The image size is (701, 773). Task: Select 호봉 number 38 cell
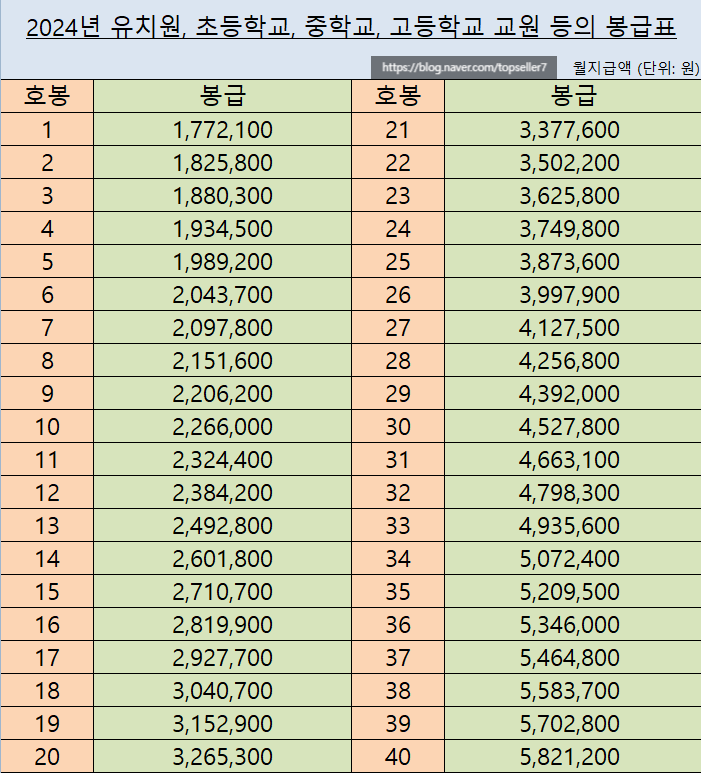[398, 691]
